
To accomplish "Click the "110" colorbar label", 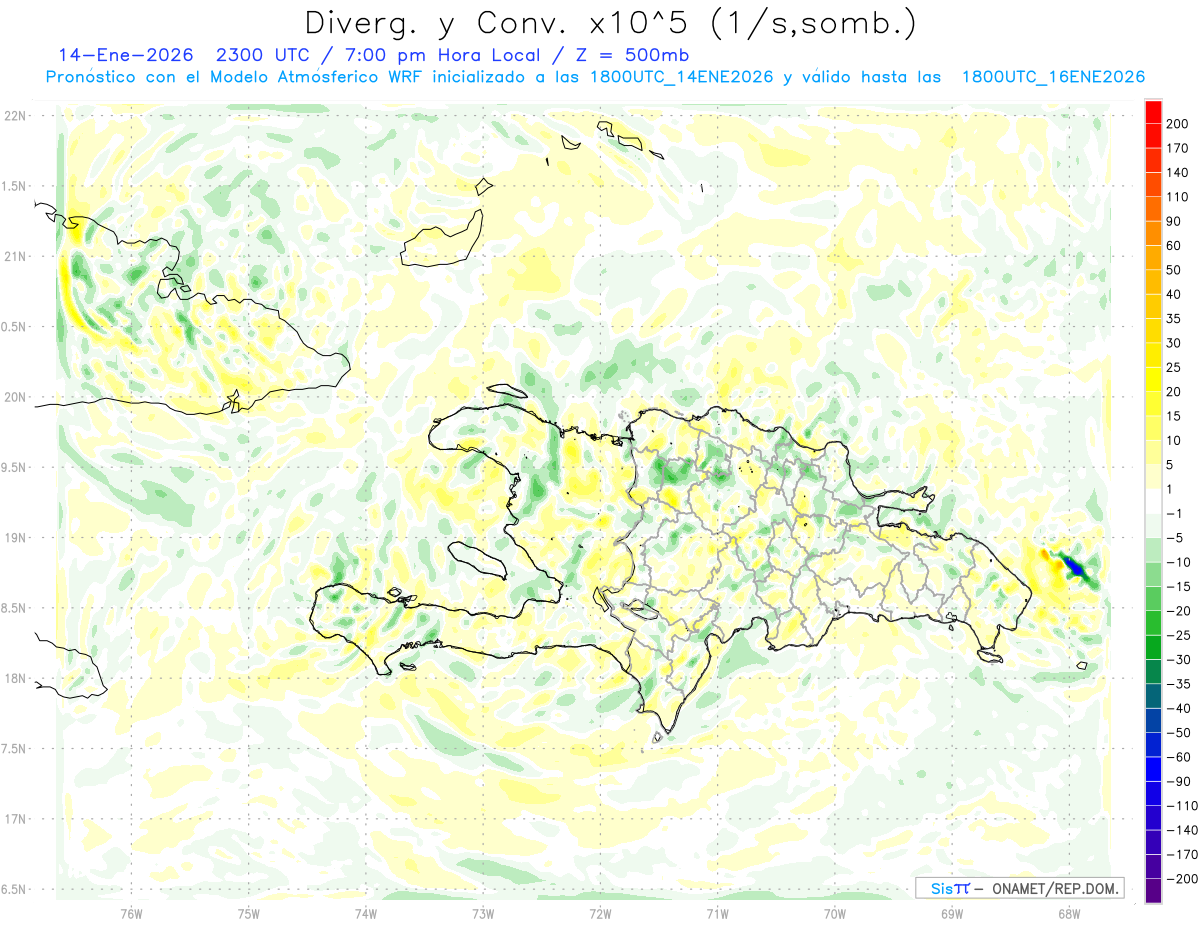I will 1178,197.
